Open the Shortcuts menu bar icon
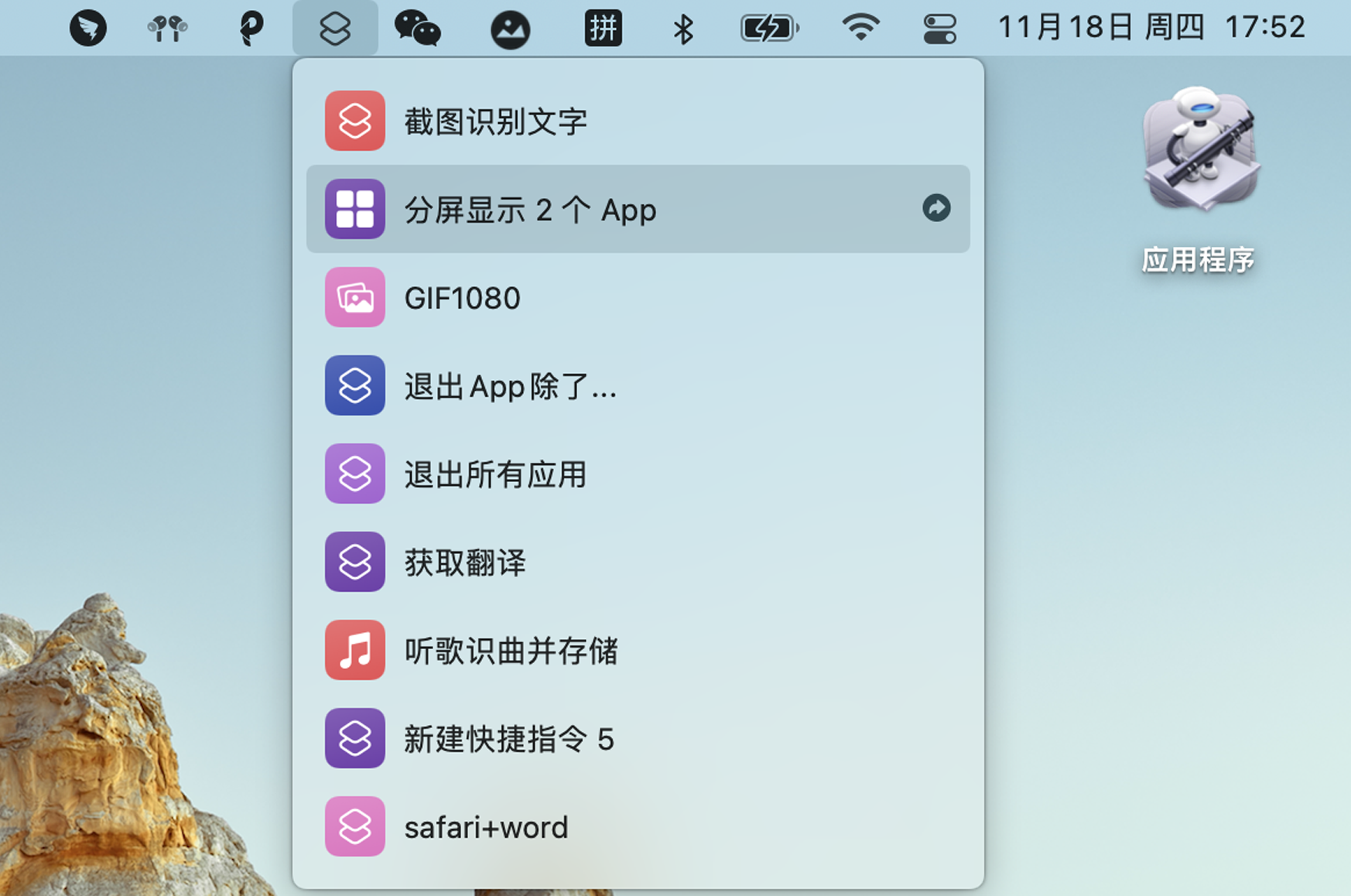The height and width of the screenshot is (896, 1351). click(x=335, y=27)
